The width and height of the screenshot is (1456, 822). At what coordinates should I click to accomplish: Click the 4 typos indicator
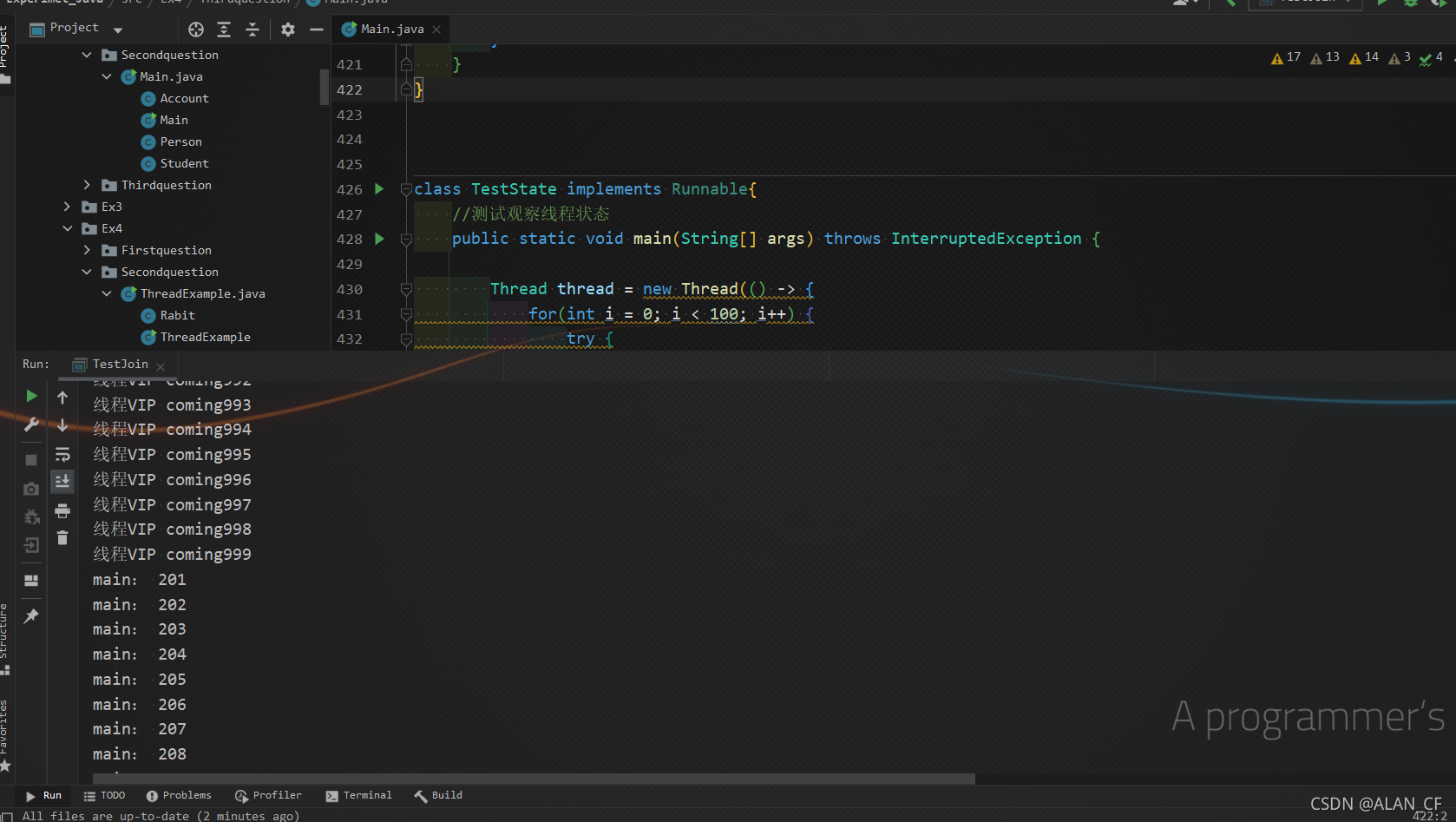[1431, 57]
